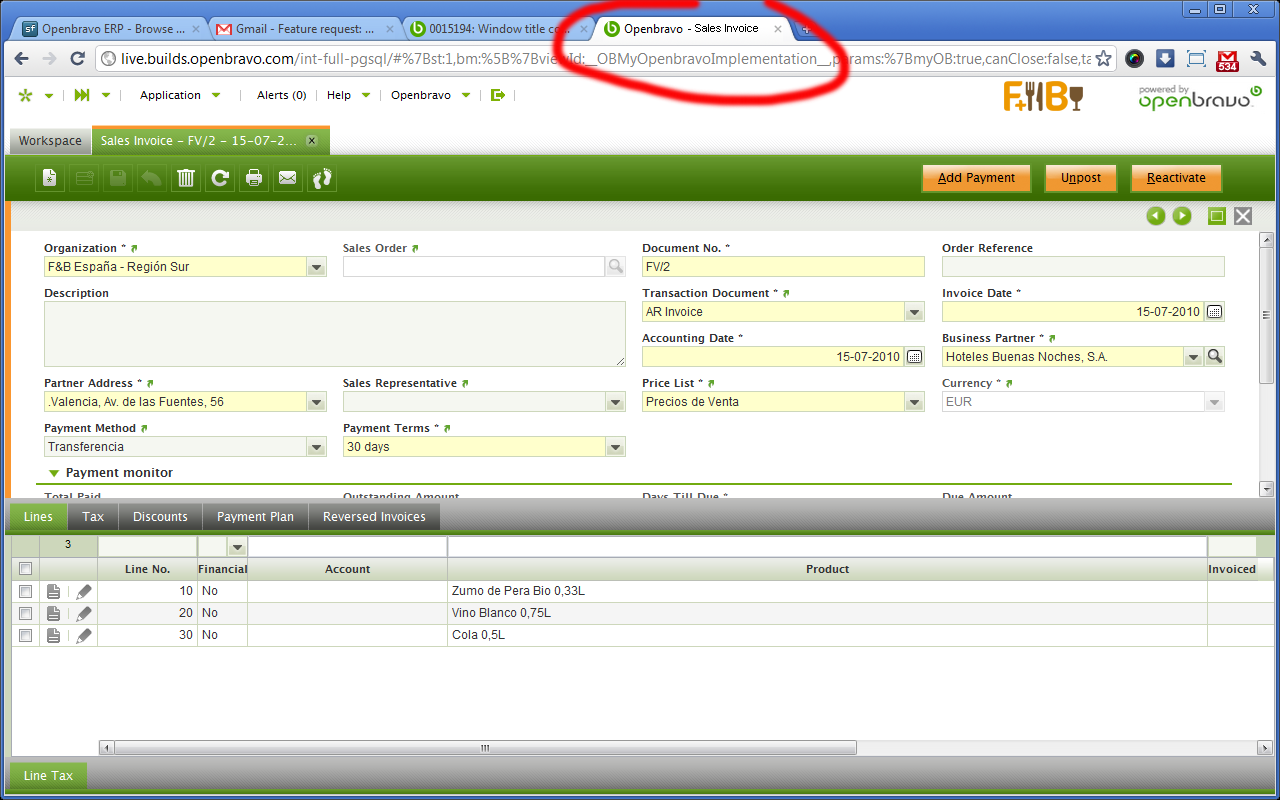Expand the Partner Address dropdown
The height and width of the screenshot is (800, 1280).
316,402
